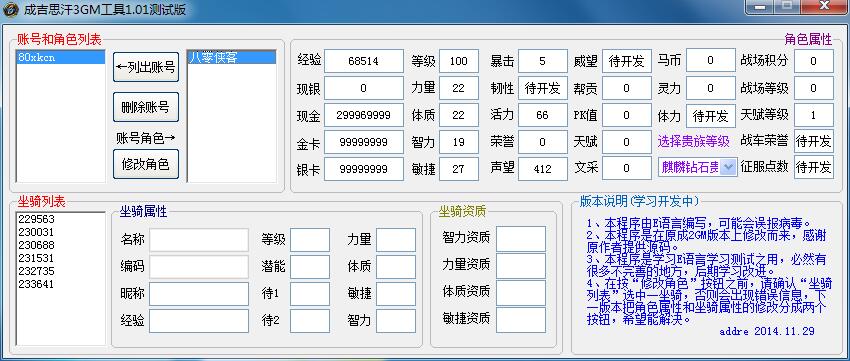The width and height of the screenshot is (850, 361).
Task: Click the mount 智力 input field
Action: [396, 321]
